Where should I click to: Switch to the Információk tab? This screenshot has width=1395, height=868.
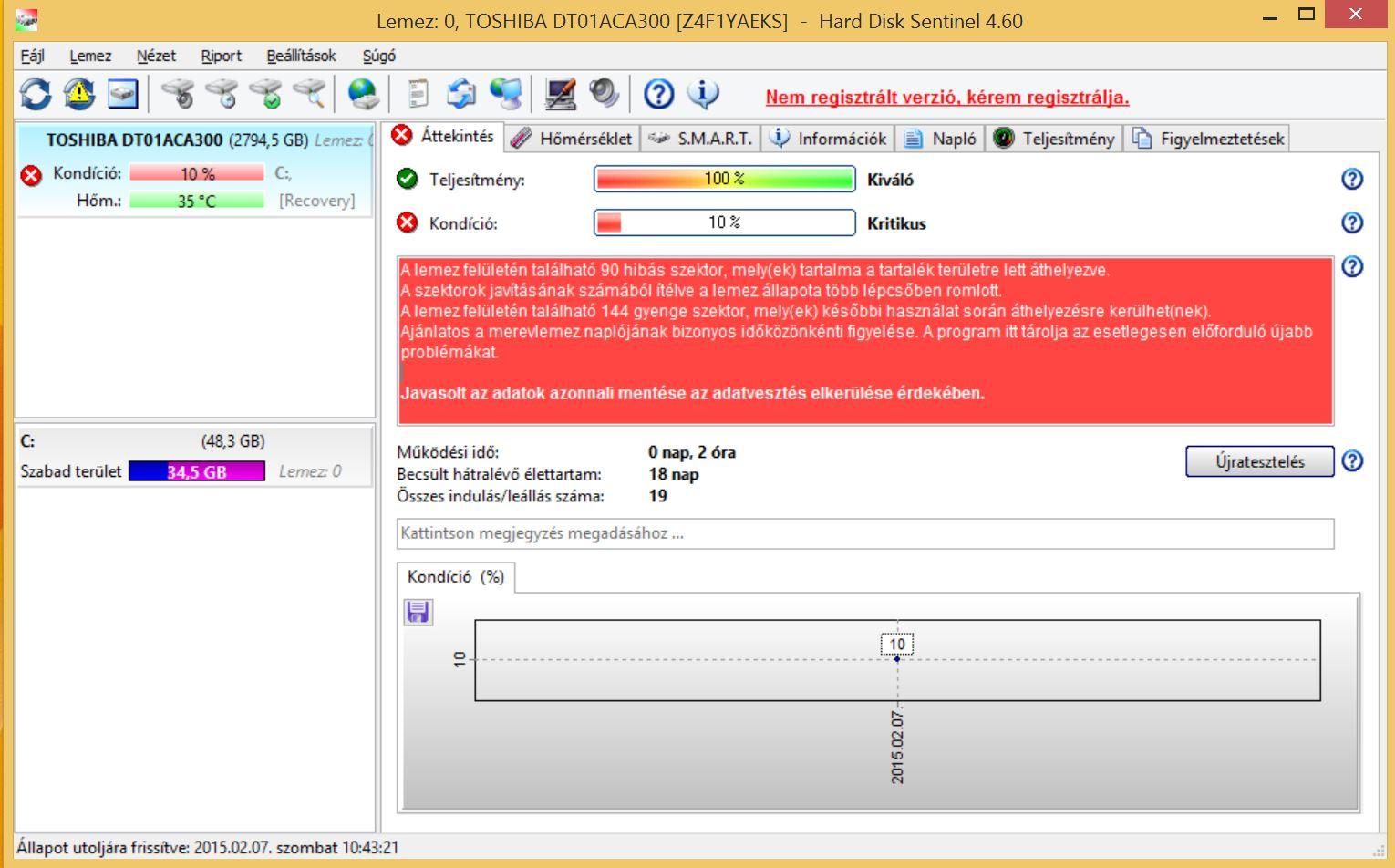tap(828, 139)
